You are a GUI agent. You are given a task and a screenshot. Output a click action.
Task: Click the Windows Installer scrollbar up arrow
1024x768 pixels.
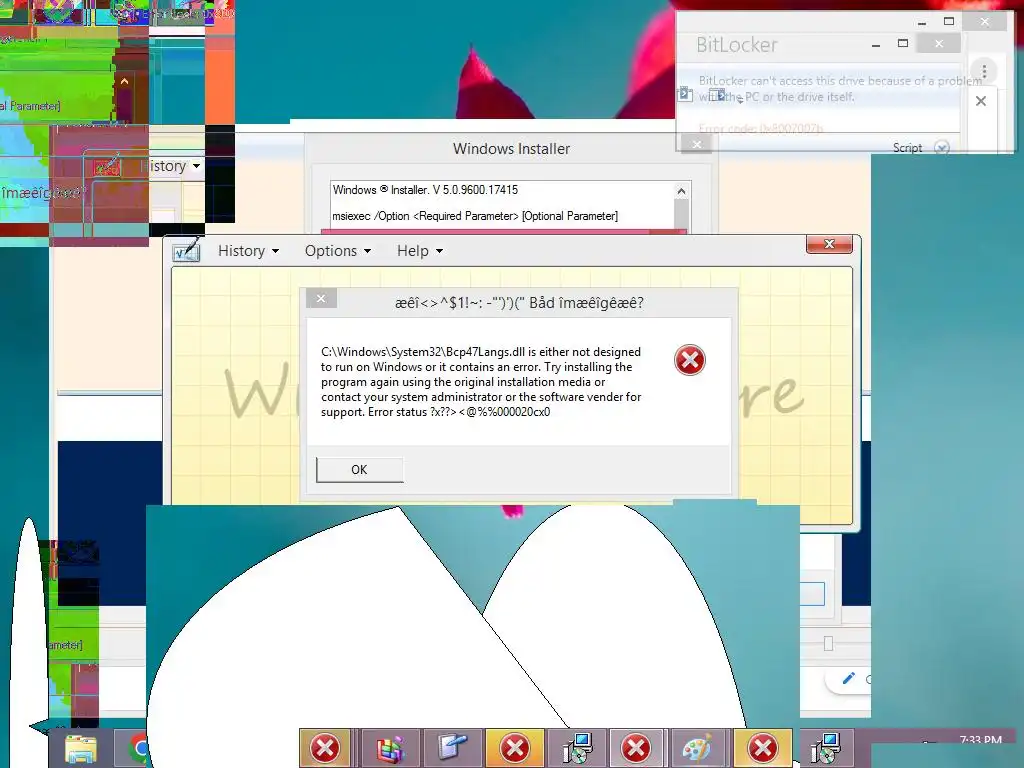click(x=681, y=191)
